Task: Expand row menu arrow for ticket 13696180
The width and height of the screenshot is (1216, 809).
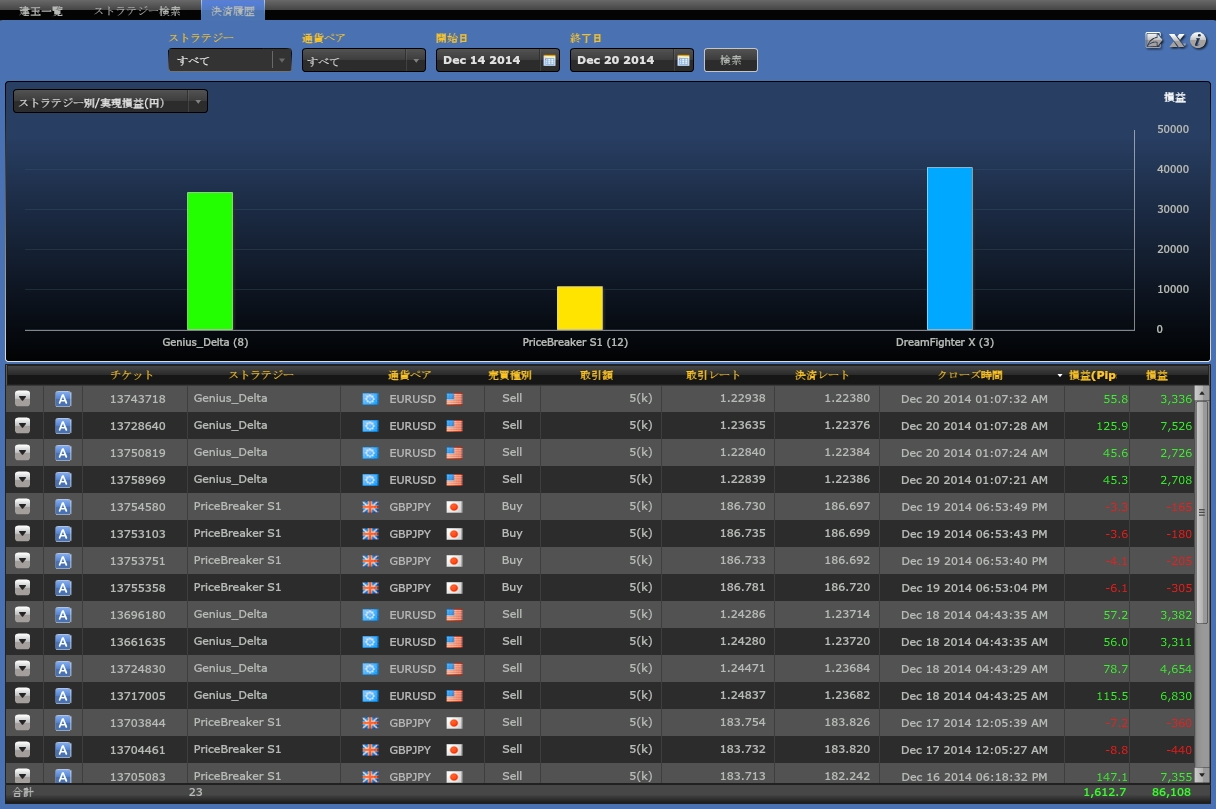Action: click(x=22, y=615)
